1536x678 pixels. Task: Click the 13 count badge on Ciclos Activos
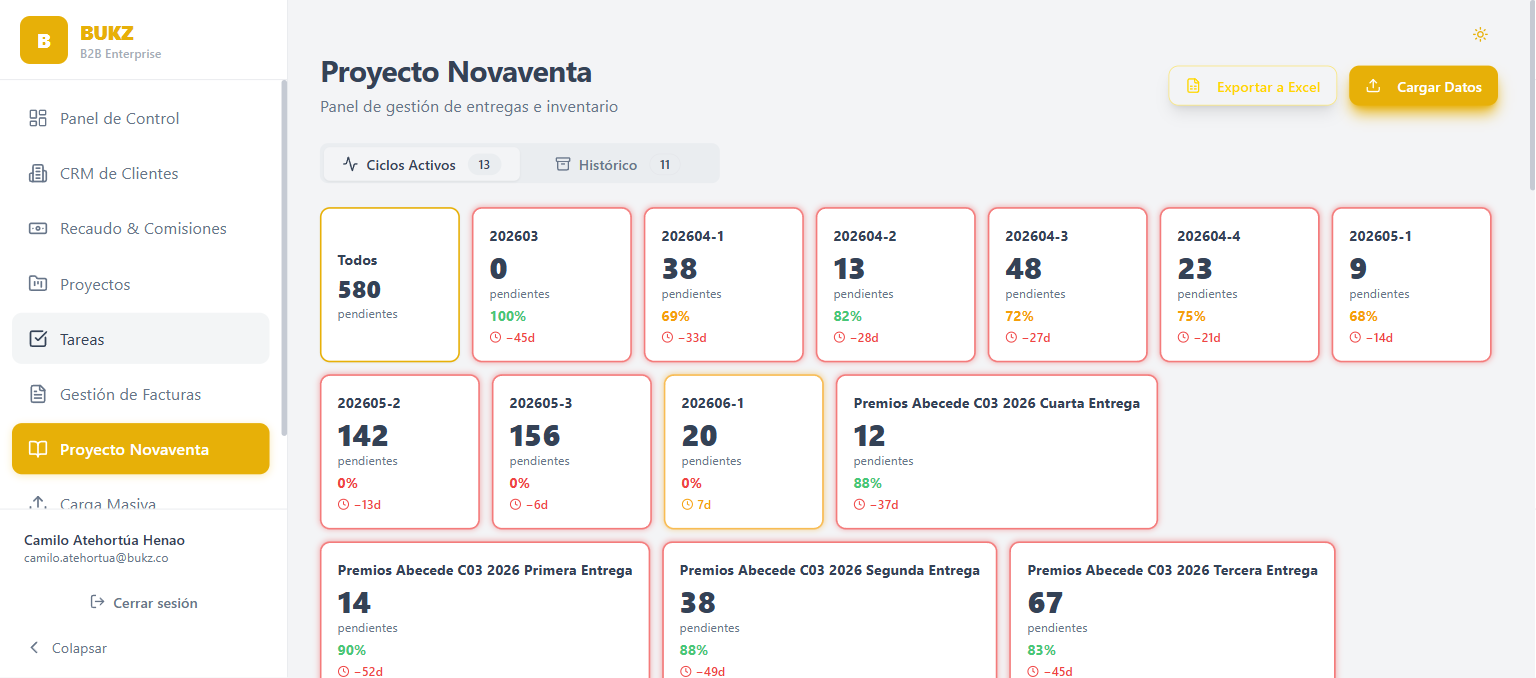coord(484,164)
